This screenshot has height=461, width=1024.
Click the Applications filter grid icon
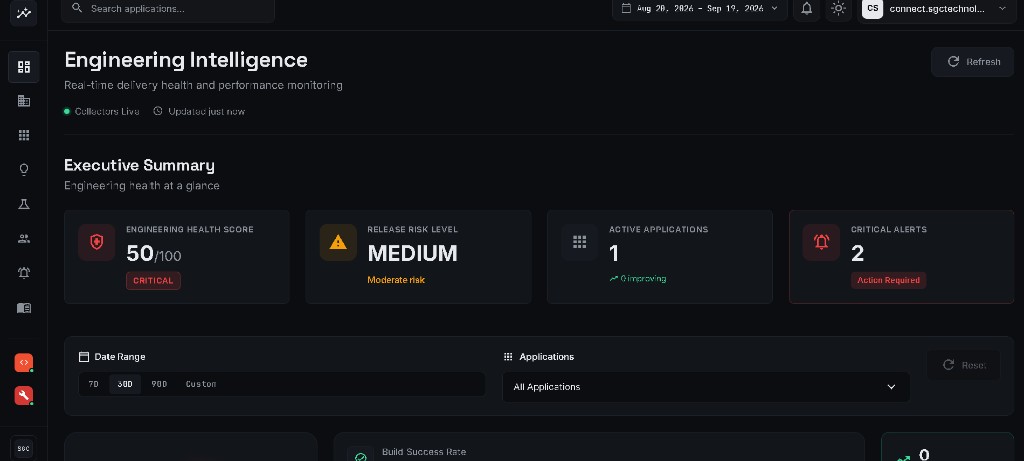pos(508,357)
